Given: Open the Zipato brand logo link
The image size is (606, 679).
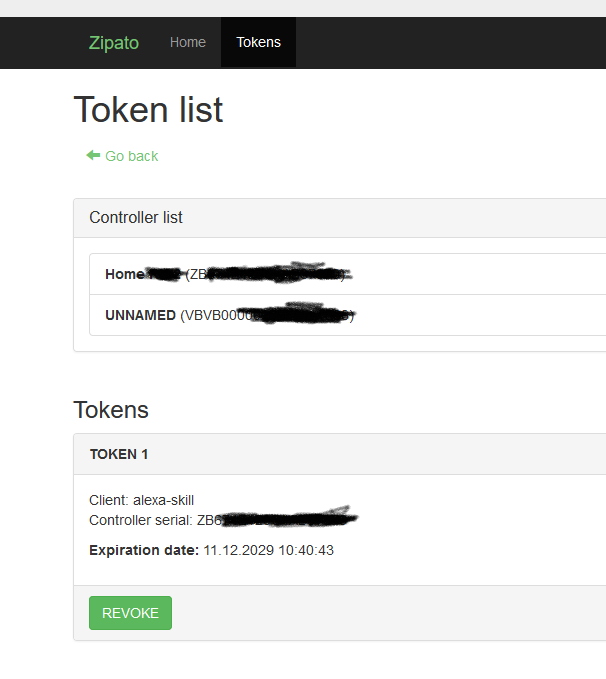Looking at the screenshot, I should point(114,43).
